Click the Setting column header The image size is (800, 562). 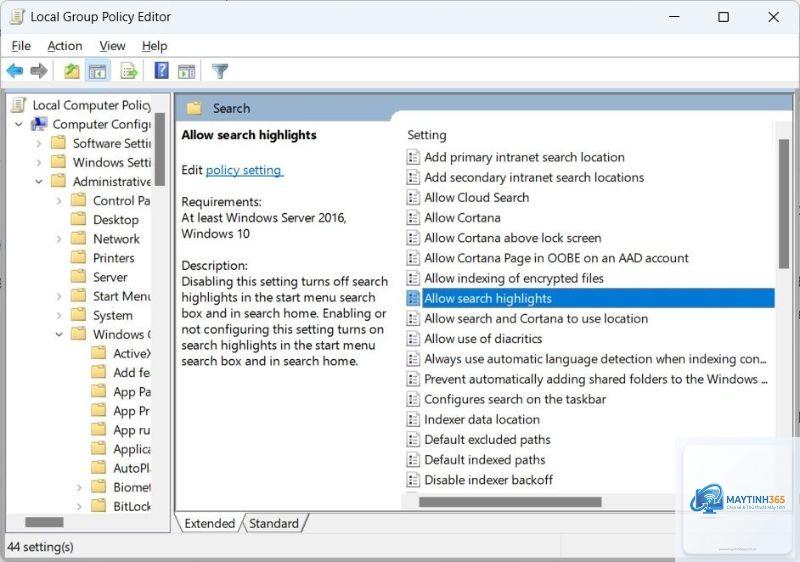click(x=427, y=135)
